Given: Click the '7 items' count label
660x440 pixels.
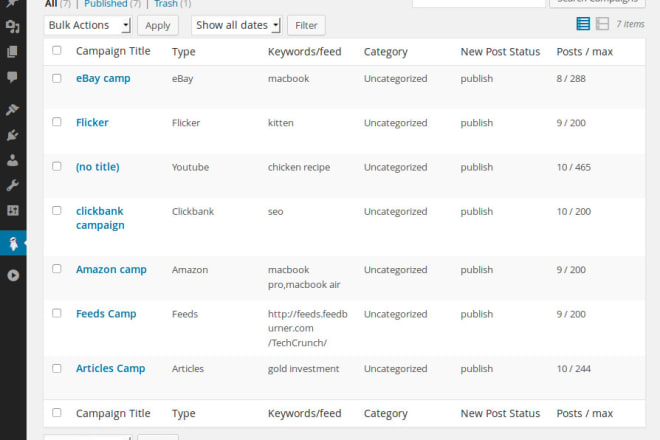Looking at the screenshot, I should pos(631,24).
